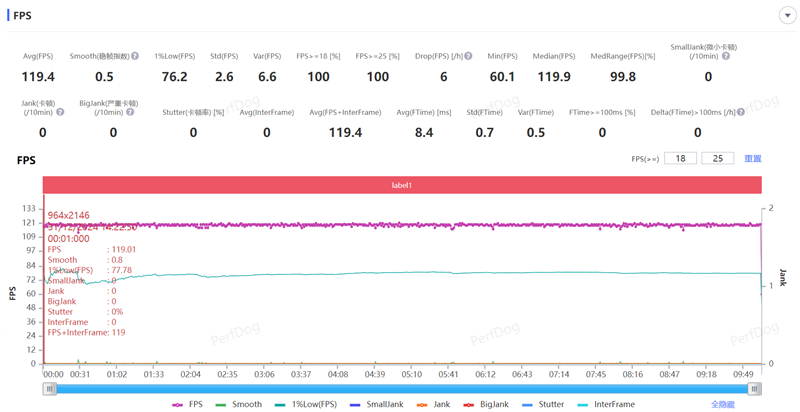Screen dimensions: 800x412
Task: Hide the 1%Low(FPS) series in the legend
Action: pyautogui.click(x=307, y=404)
